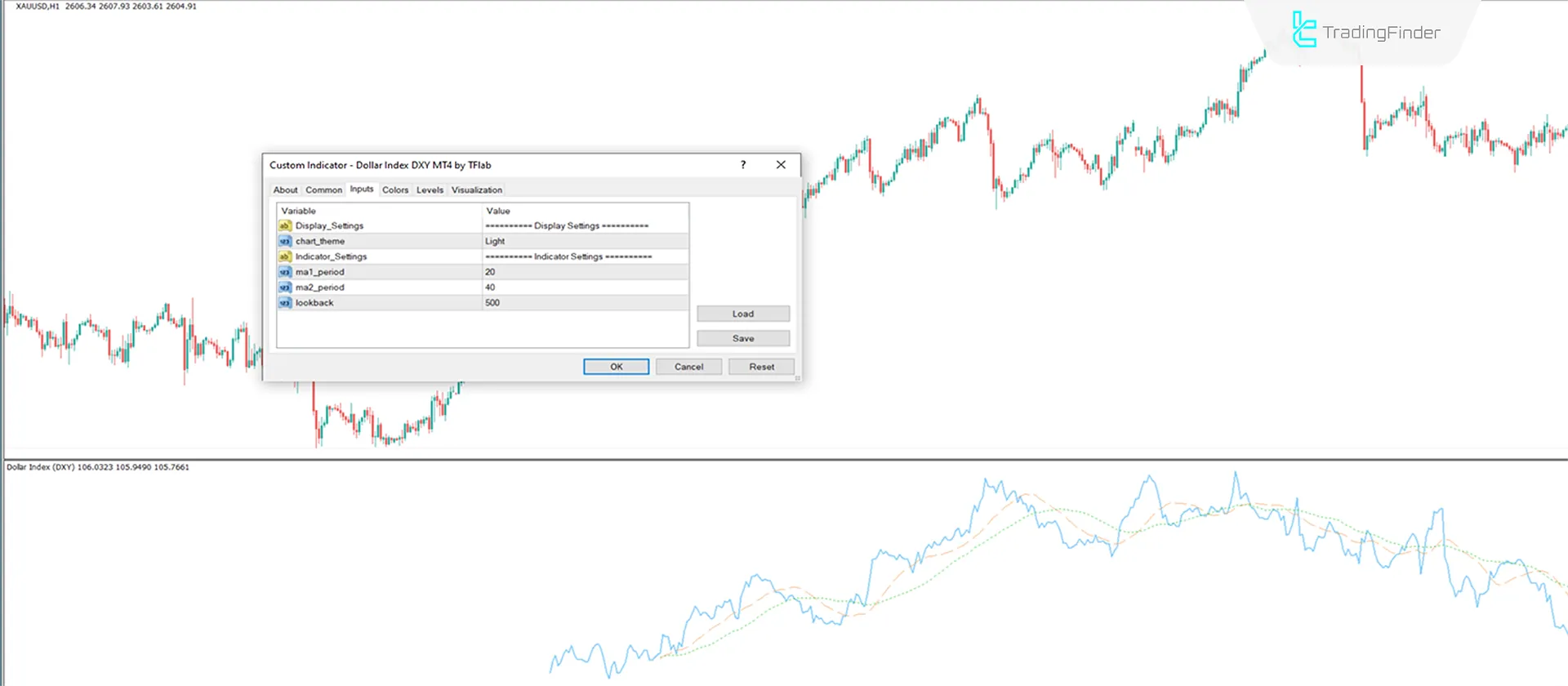Click the chart_theme variable icon
Screen dimensions: 1568x686
(285, 242)
